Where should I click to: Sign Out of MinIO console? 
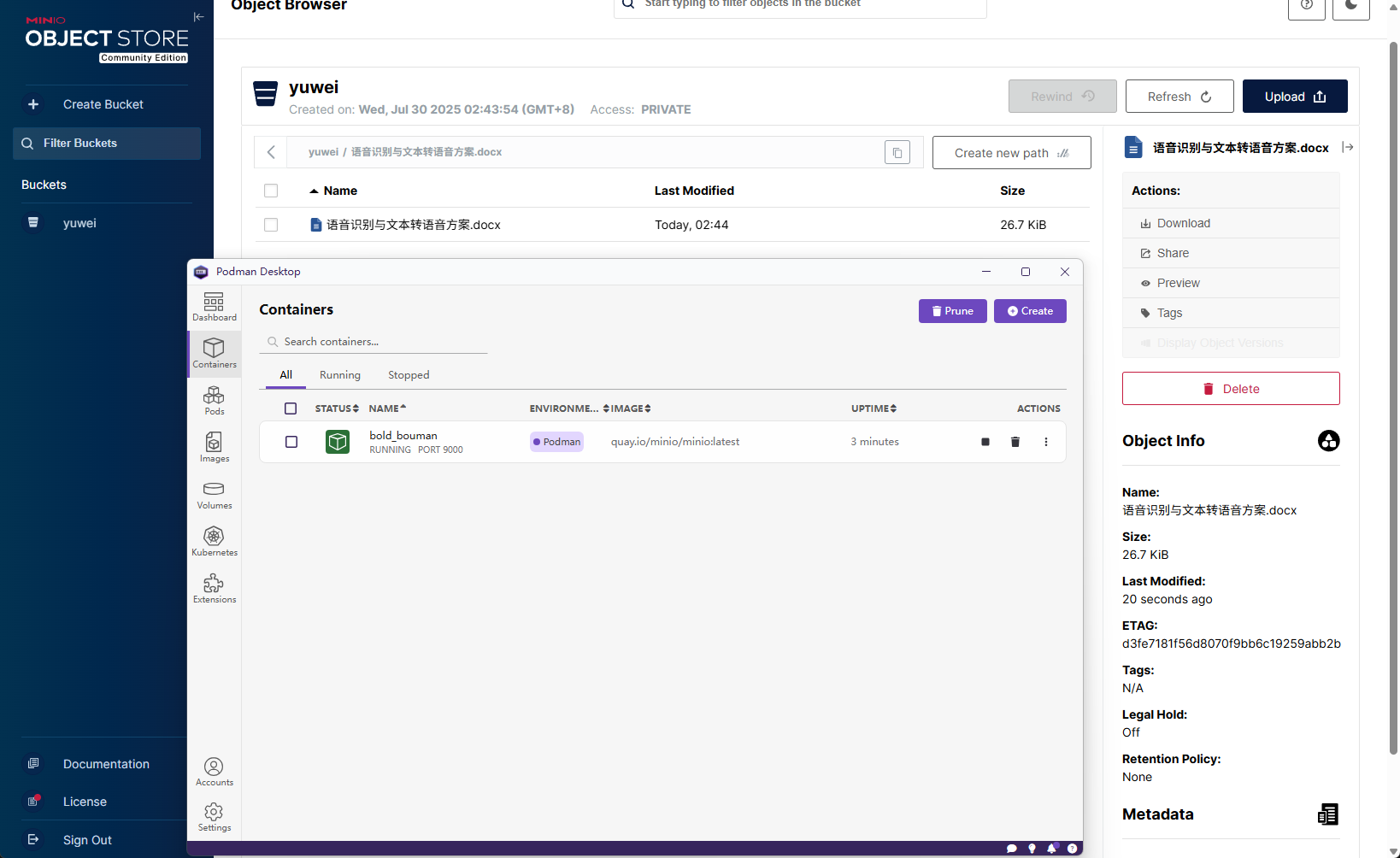point(87,840)
